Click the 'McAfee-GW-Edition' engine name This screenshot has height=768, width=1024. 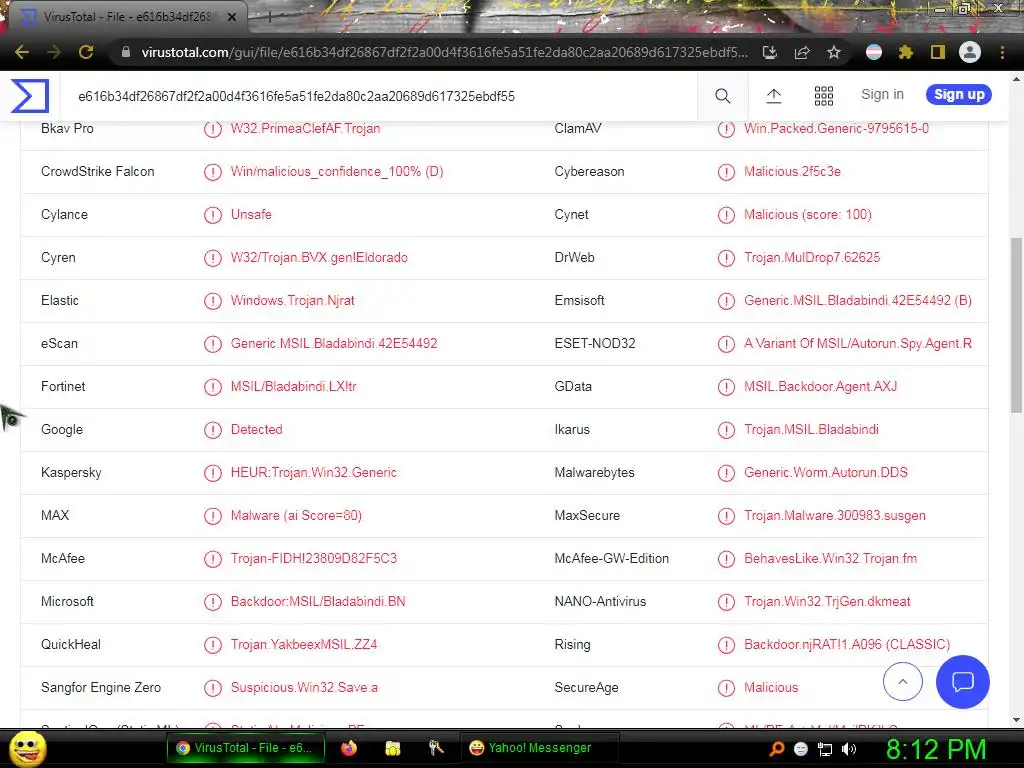point(611,558)
